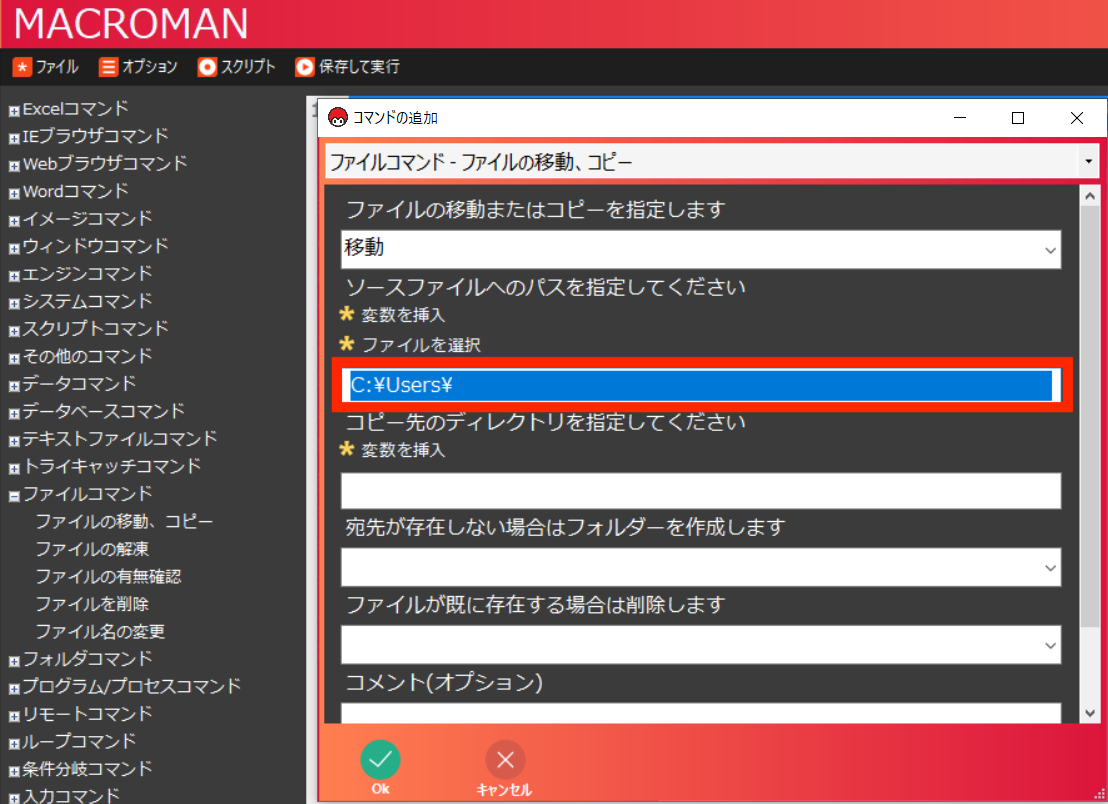Click 変数を挿入 under destination directory
1108x804 pixels.
(x=403, y=450)
